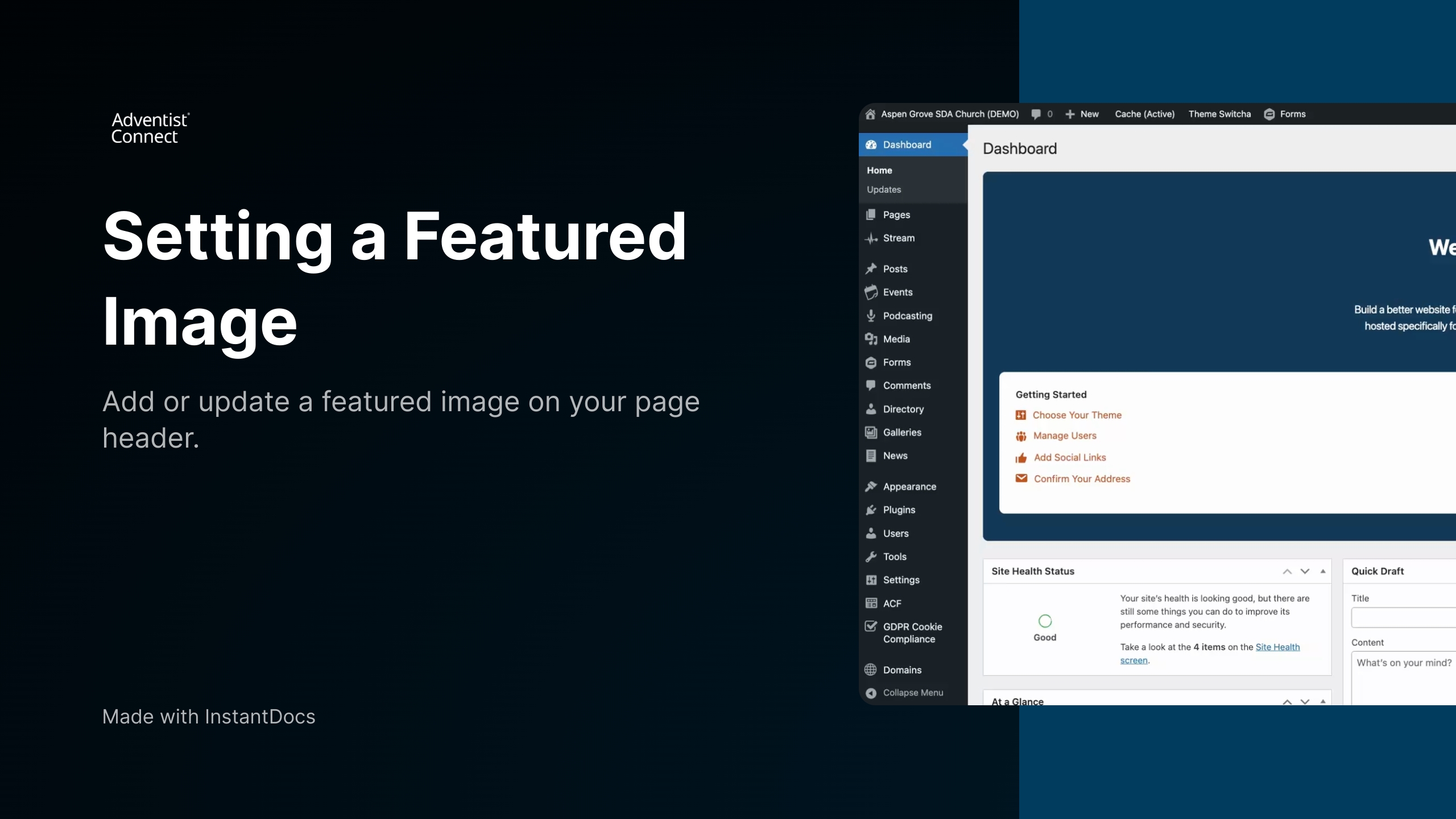Open the Cache (Active) menu
Image resolution: width=1456 pixels, height=819 pixels.
(x=1144, y=114)
